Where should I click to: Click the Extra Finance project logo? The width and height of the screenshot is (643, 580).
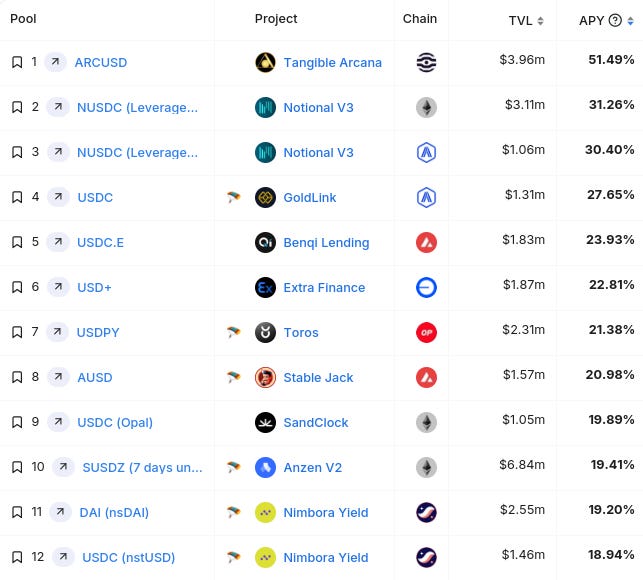click(265, 288)
